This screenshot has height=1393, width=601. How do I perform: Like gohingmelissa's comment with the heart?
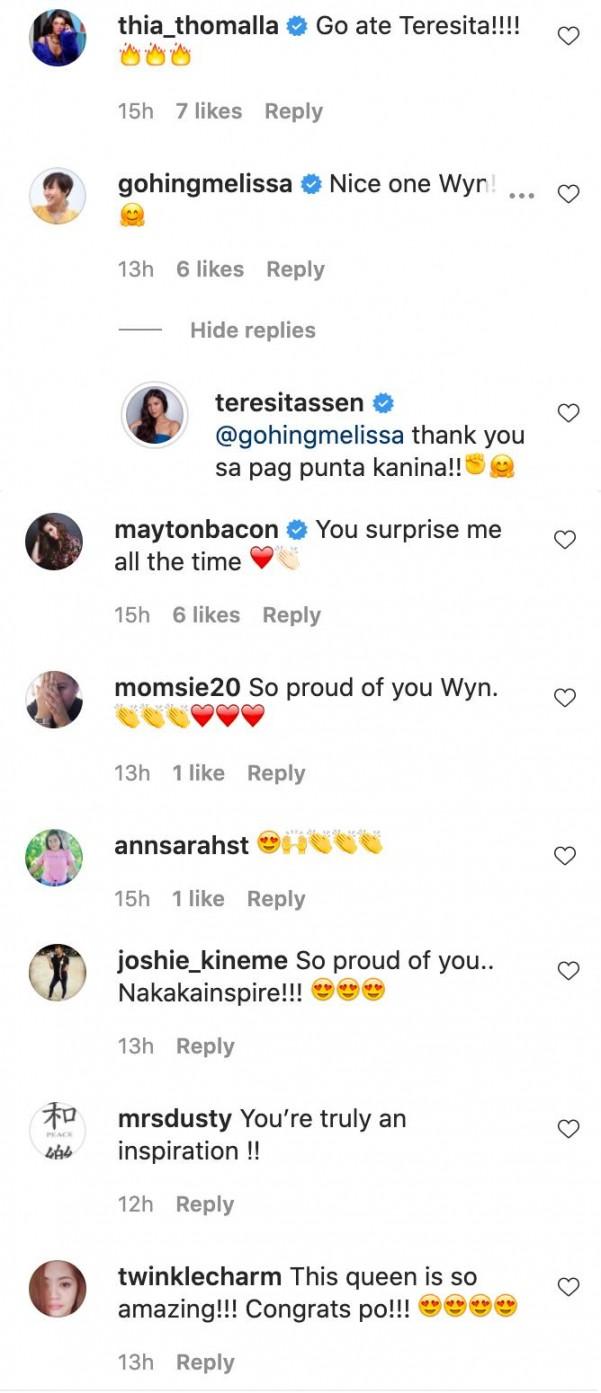(568, 195)
